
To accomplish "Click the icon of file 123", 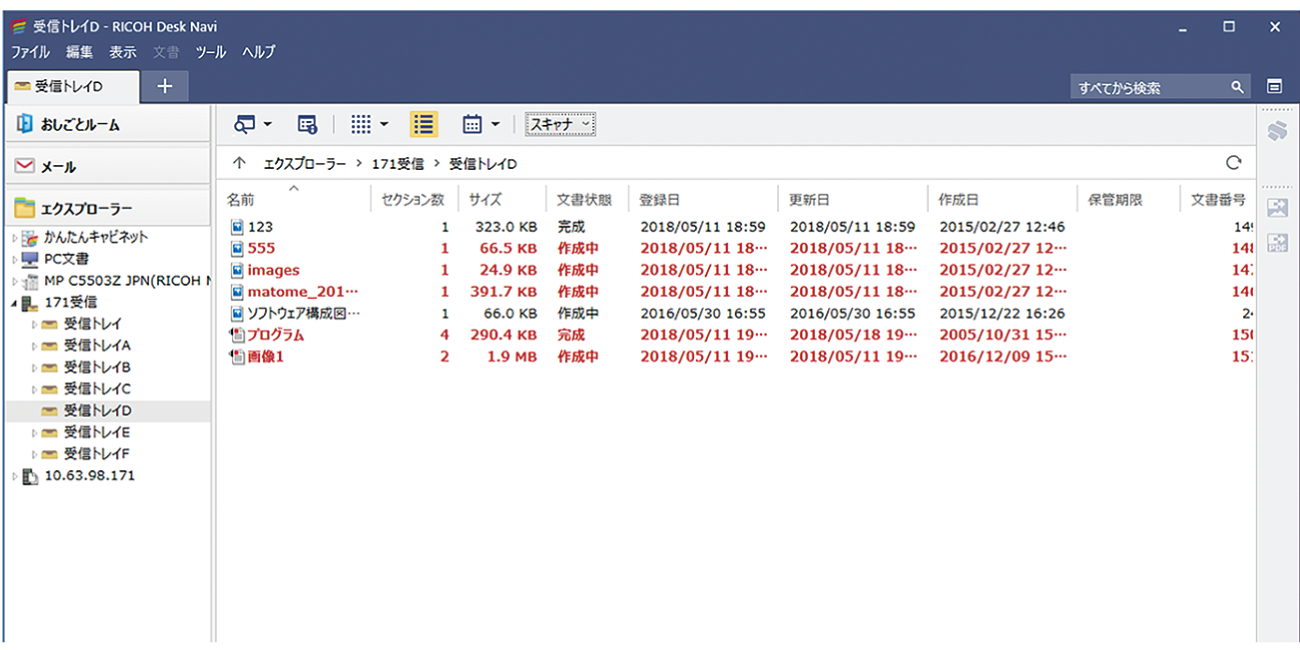I will pos(237,227).
